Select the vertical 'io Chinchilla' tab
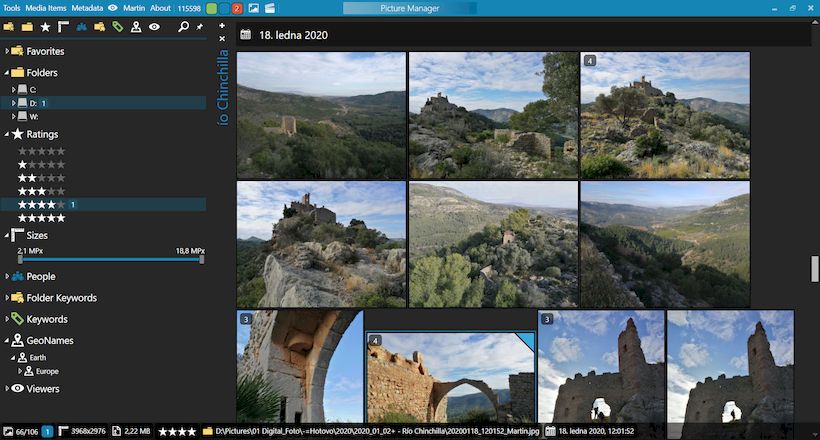The height and width of the screenshot is (440, 820). [x=223, y=87]
